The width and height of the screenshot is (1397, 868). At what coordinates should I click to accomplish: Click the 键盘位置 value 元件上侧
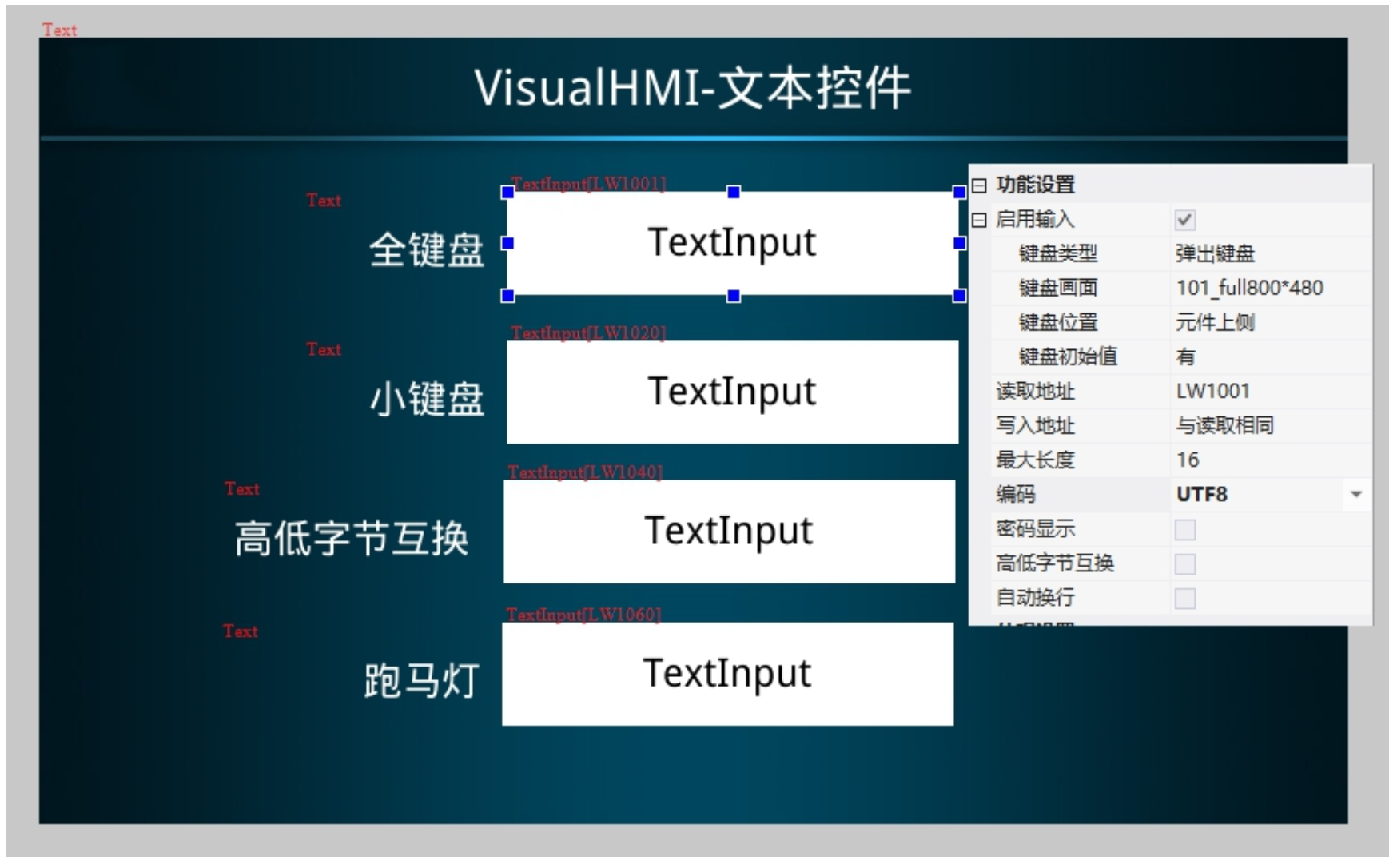1215,323
